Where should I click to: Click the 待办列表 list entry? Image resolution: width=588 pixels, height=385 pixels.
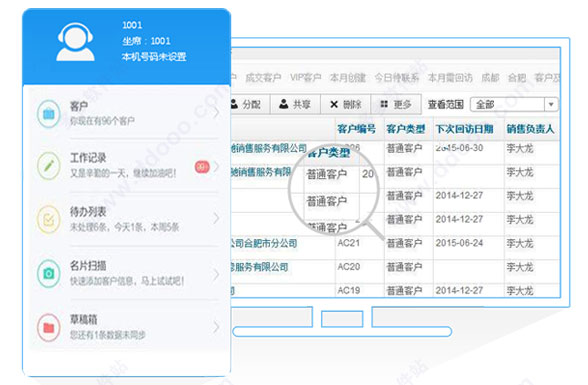tap(128, 219)
